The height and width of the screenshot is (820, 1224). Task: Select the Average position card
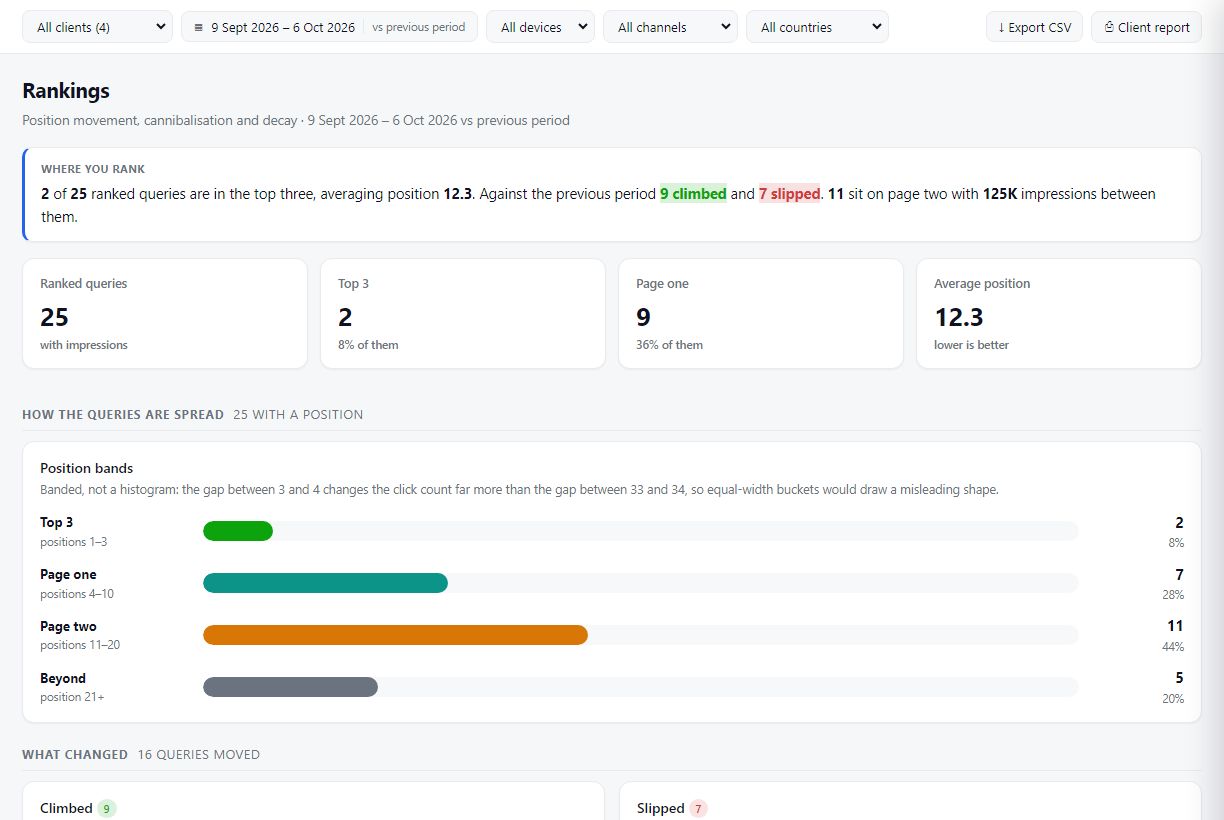coord(1059,314)
